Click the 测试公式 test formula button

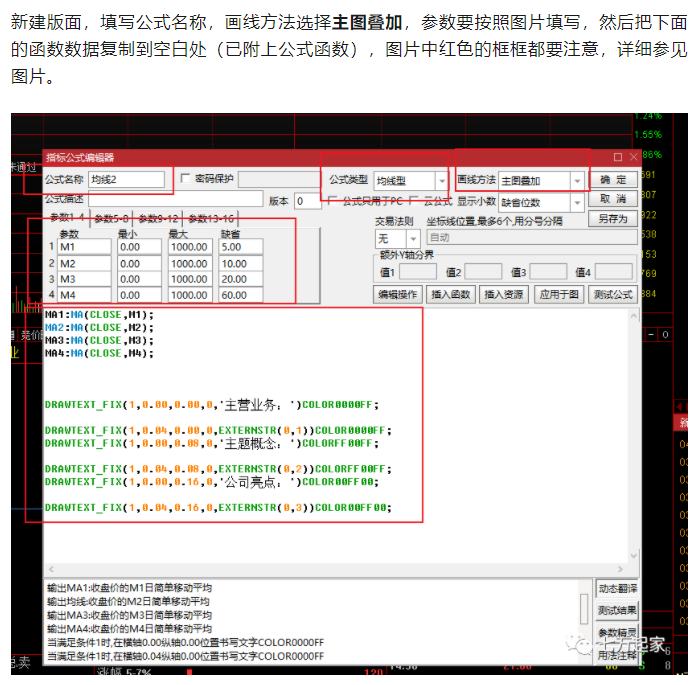(x=613, y=295)
